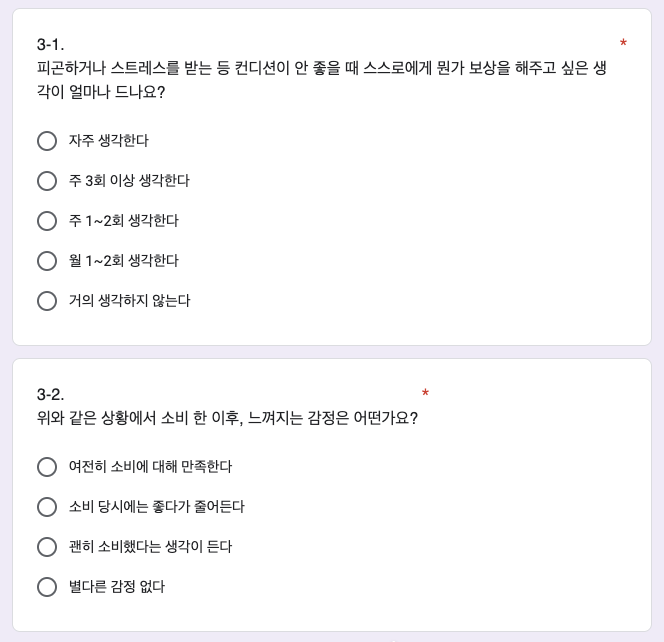Click the '3-1.' question number heading
The image size is (664, 642).
coord(50,44)
